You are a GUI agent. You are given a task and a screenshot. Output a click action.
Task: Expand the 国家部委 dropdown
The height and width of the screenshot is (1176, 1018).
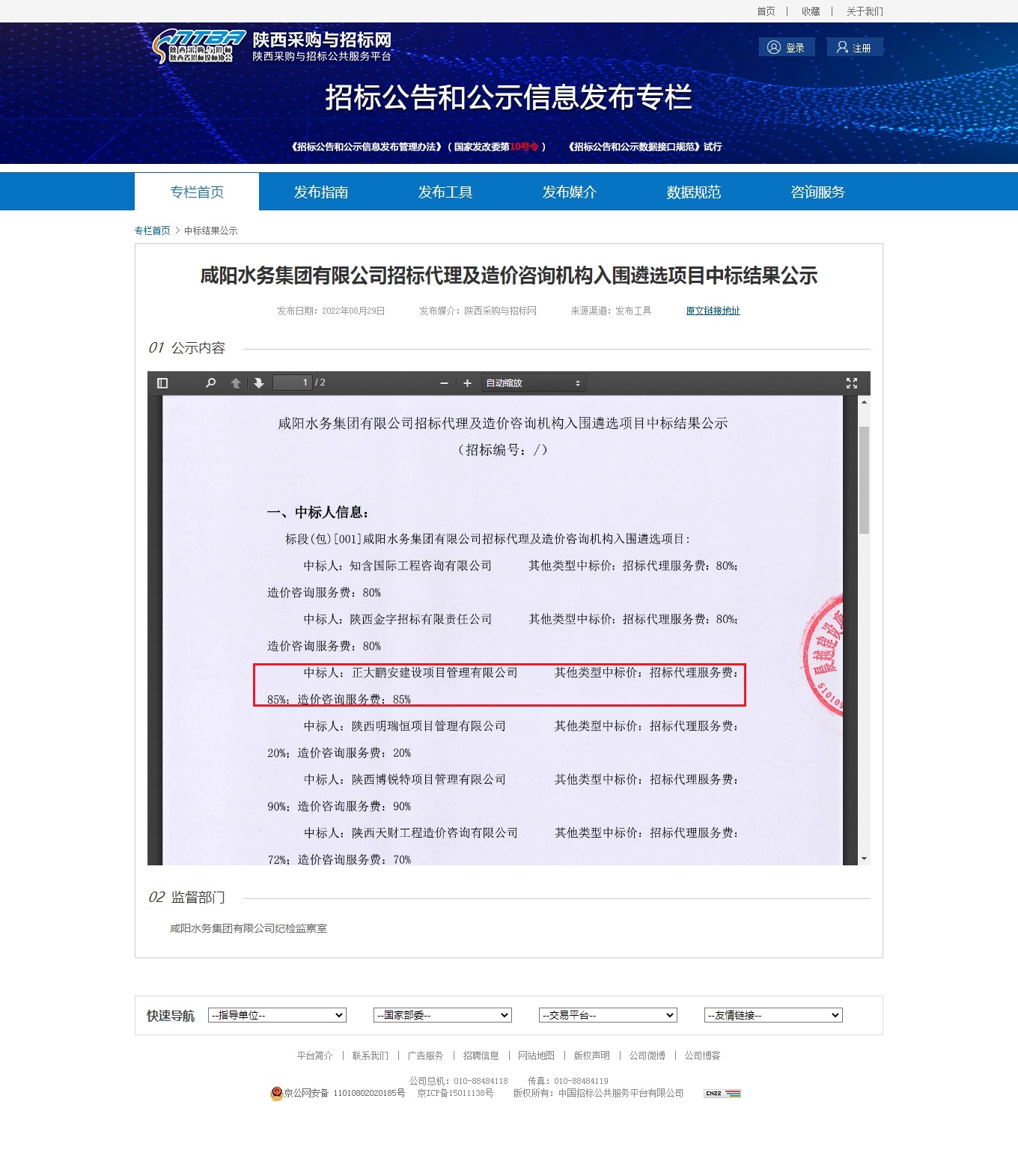tap(442, 1015)
